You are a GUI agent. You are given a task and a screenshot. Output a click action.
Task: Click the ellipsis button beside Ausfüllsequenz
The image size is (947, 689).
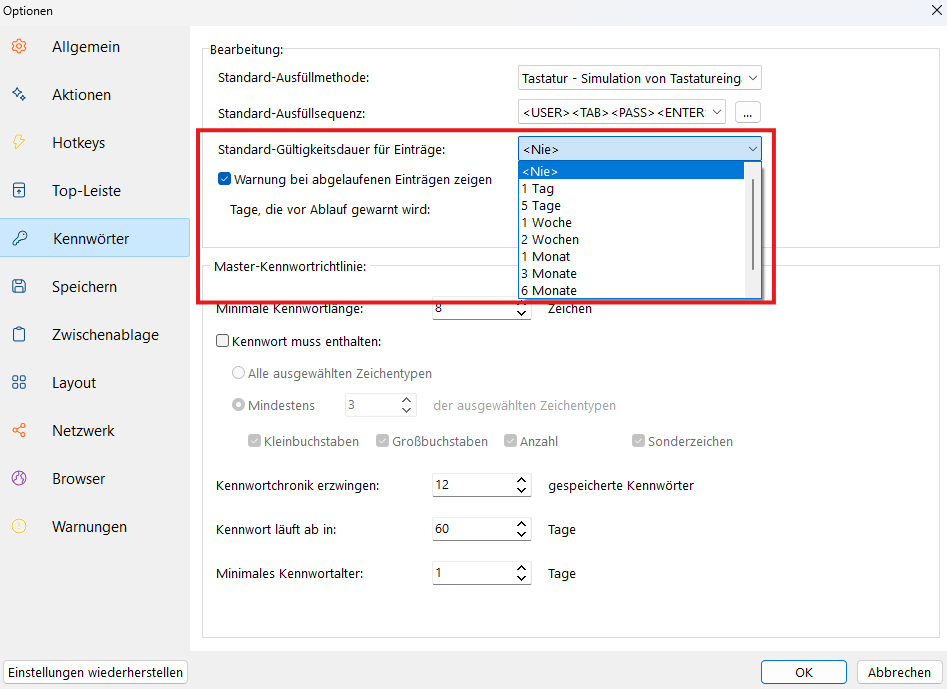click(x=748, y=112)
